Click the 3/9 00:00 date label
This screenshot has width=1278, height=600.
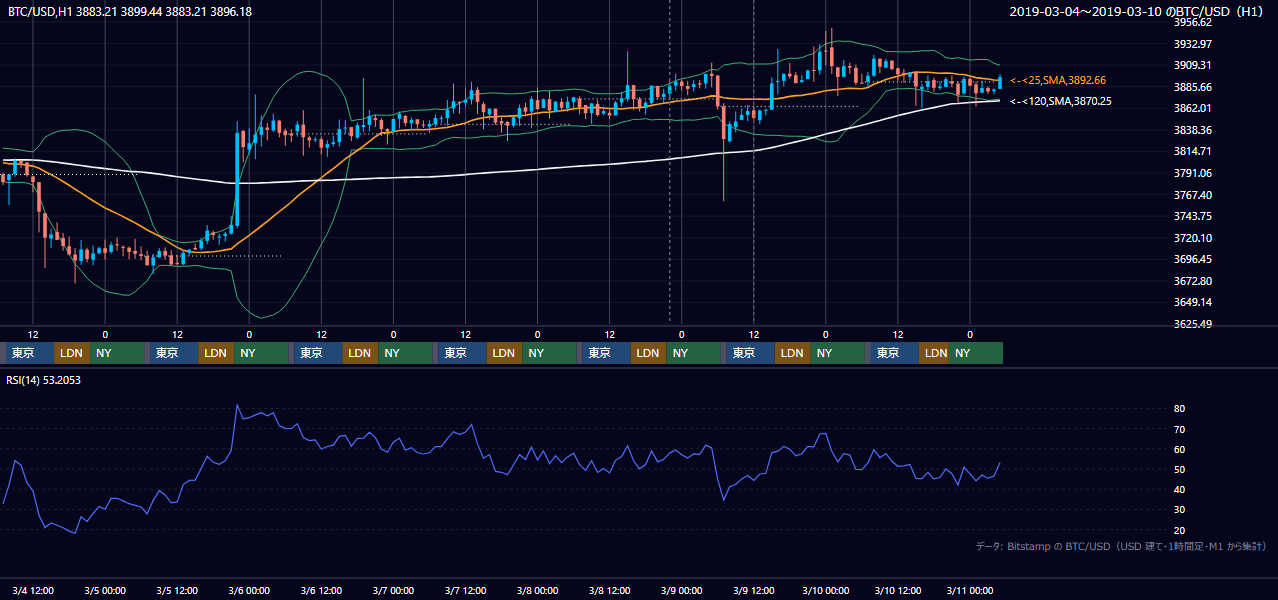[681, 590]
